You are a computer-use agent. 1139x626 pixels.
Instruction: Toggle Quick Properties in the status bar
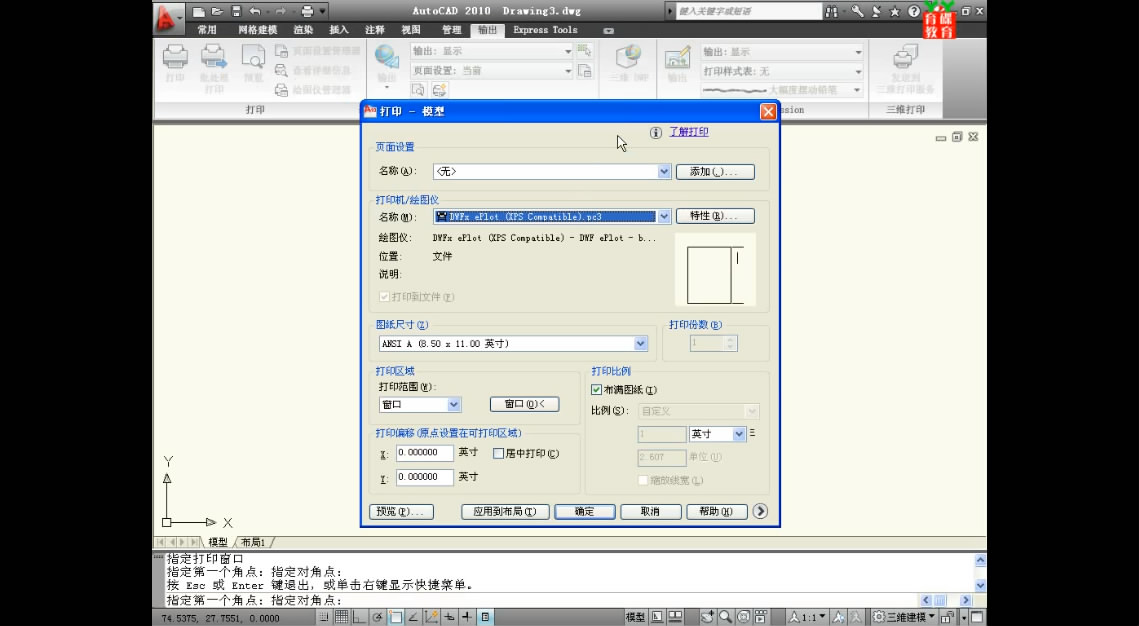tap(485, 617)
